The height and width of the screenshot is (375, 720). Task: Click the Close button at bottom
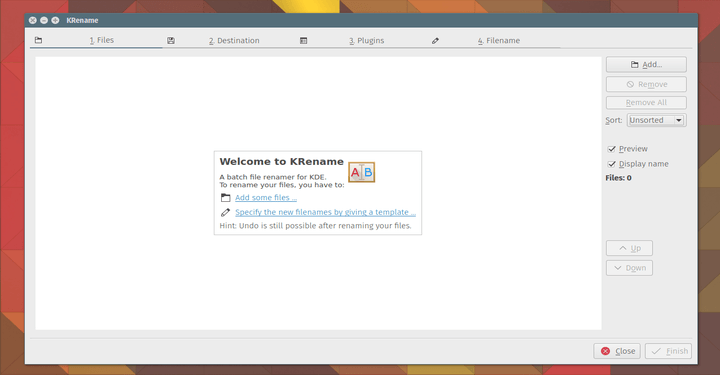617,351
